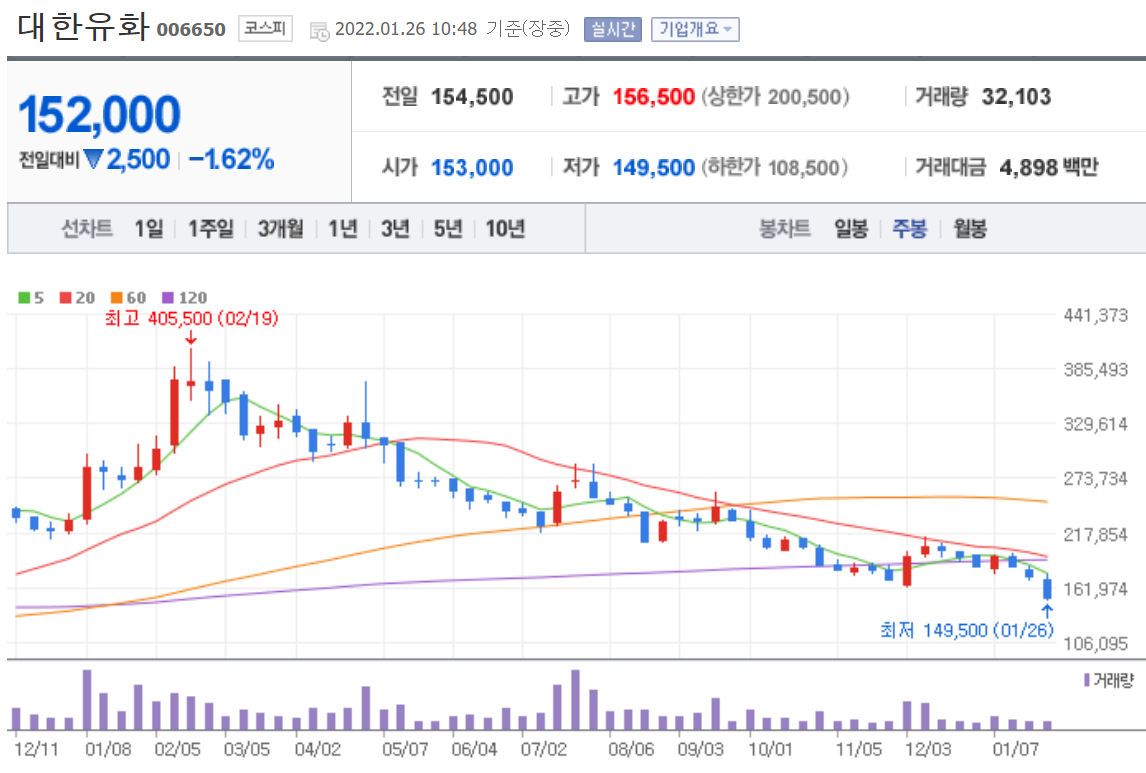This screenshot has width=1146, height=773.
Task: Click the purple 120 moving average swatch
Action: (x=168, y=297)
